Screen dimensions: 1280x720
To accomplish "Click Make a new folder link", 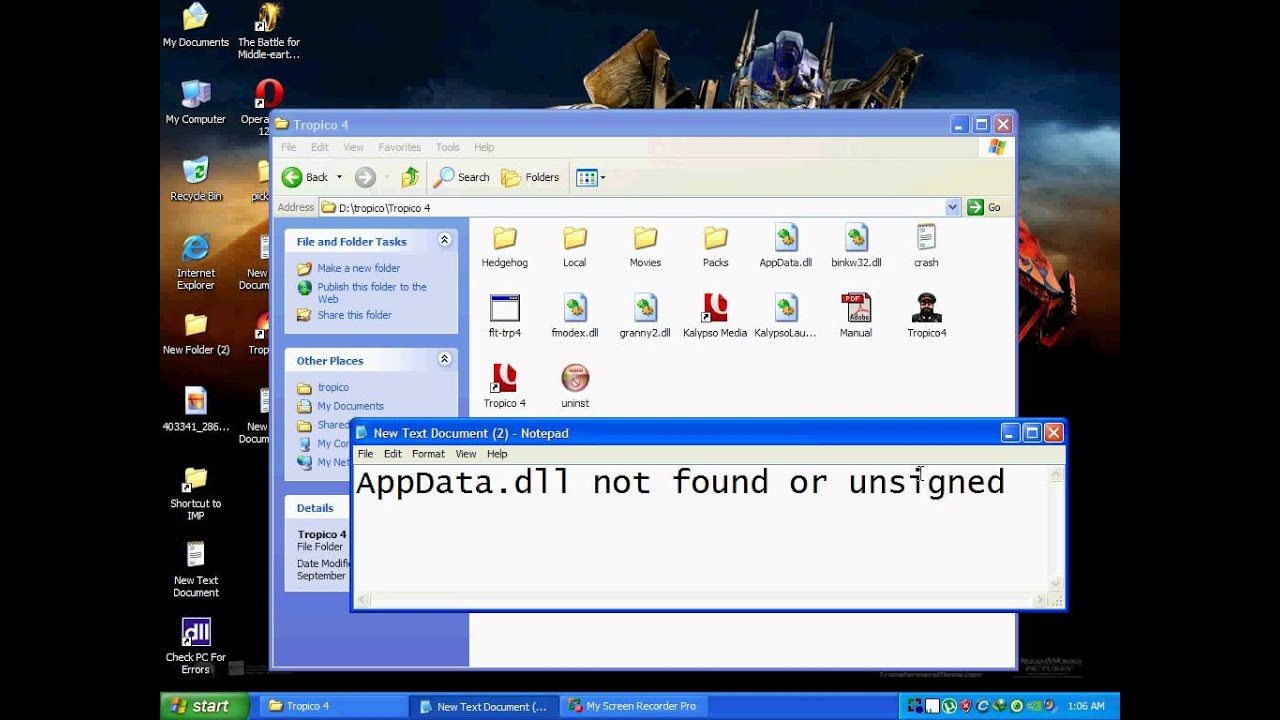I will tap(358, 268).
